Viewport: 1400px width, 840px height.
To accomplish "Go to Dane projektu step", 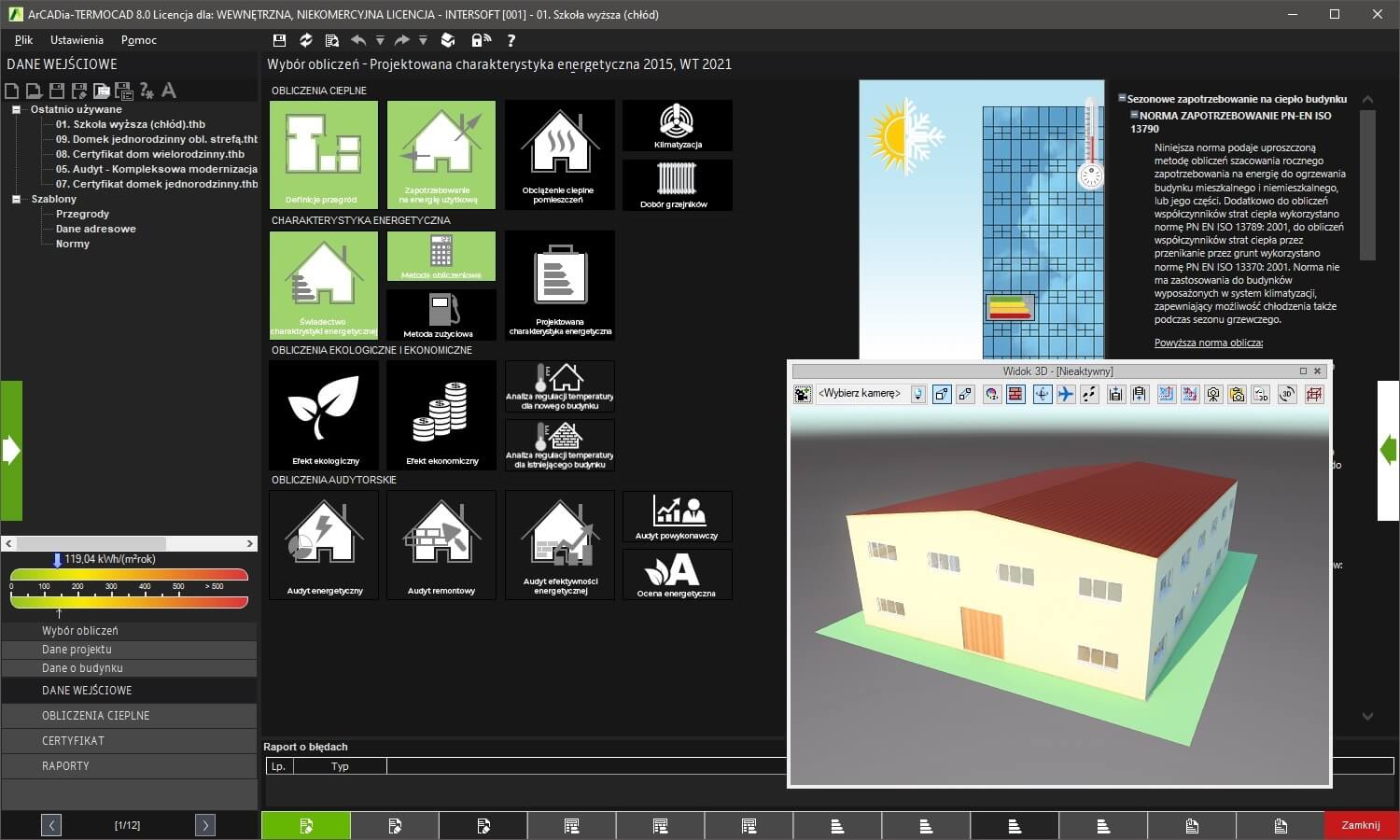I will [x=129, y=650].
